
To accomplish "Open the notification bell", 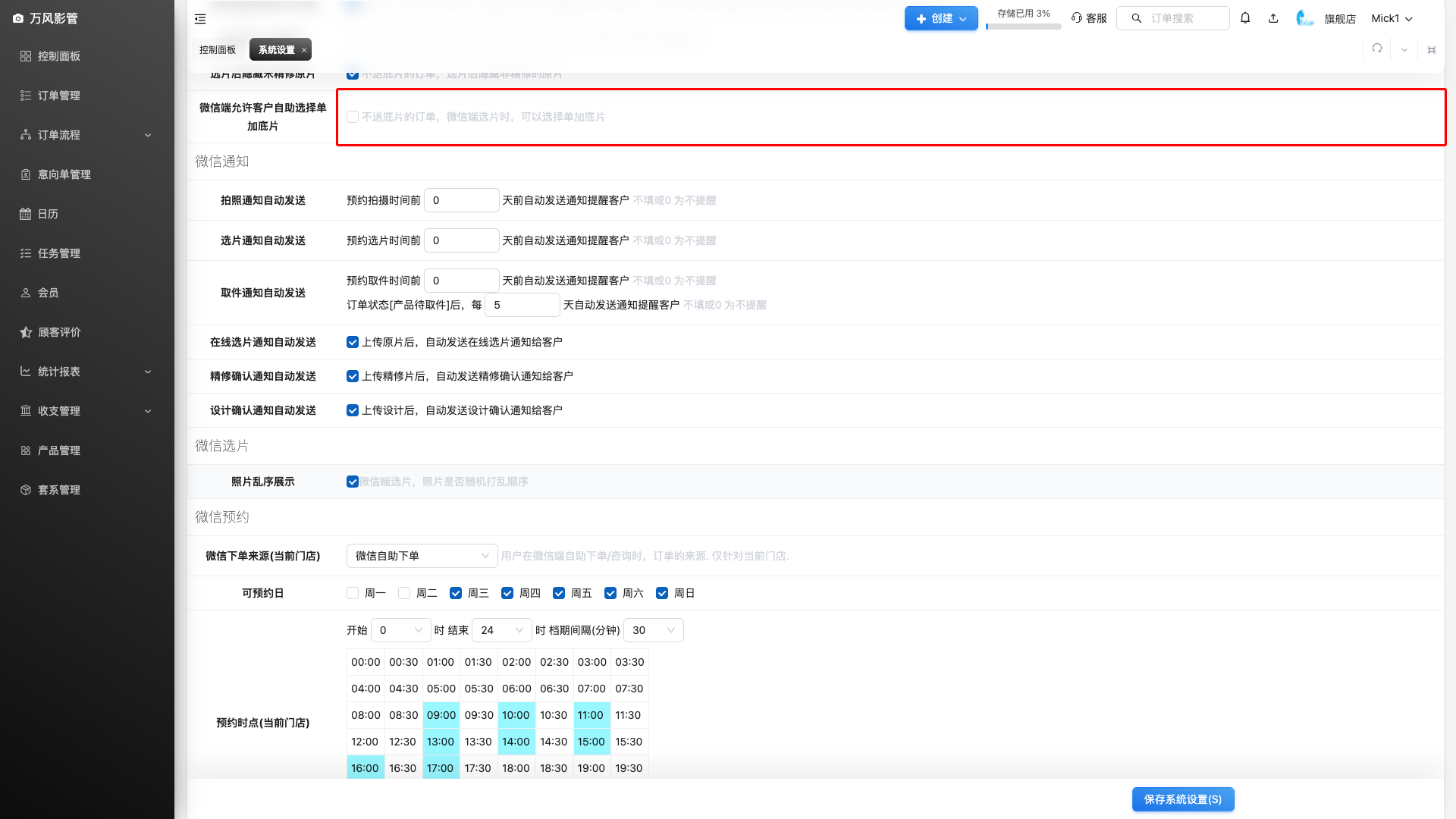I will pyautogui.click(x=1245, y=18).
